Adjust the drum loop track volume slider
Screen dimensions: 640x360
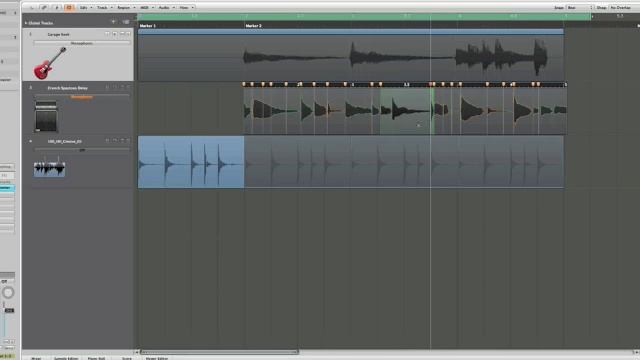[82, 150]
